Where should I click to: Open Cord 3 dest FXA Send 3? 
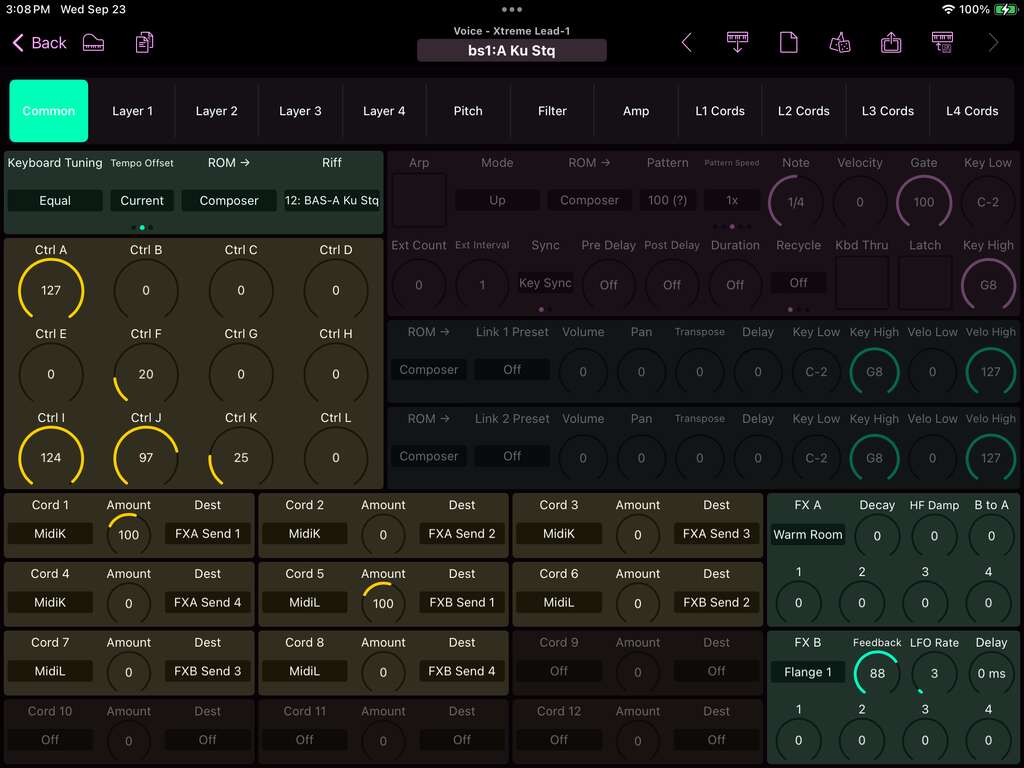(716, 534)
